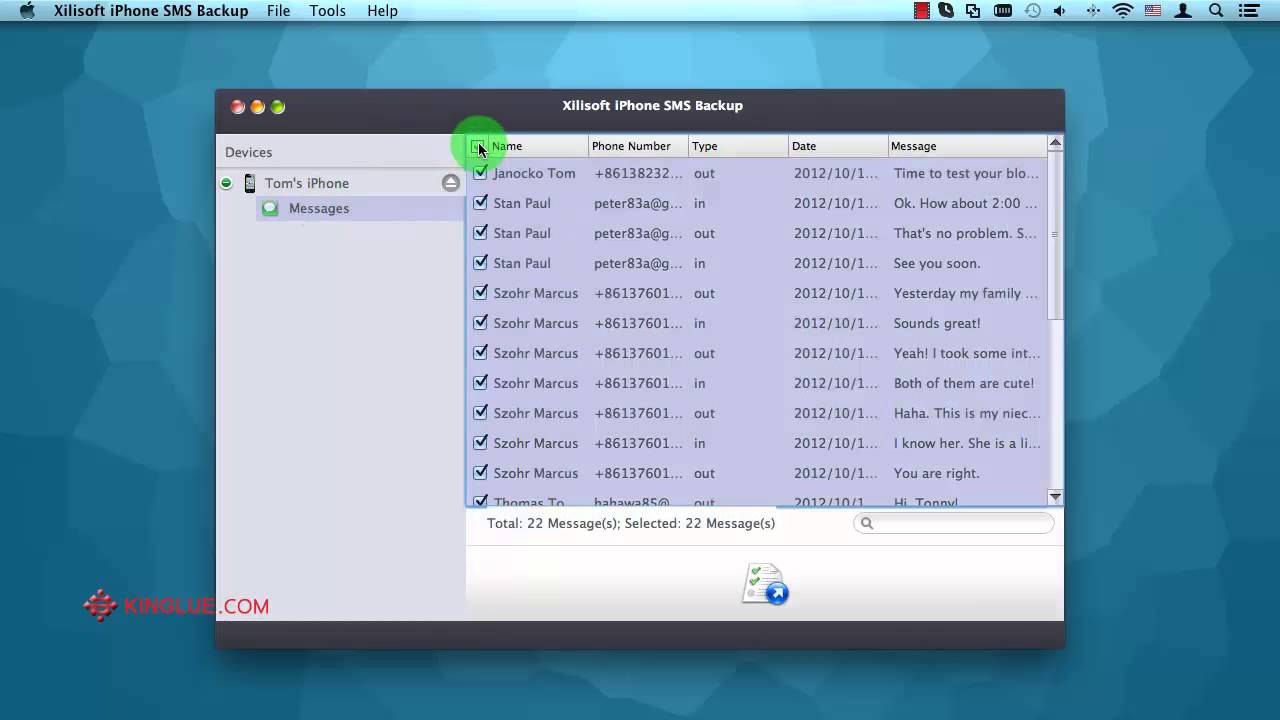Click the user account silhouette icon

pos(1184,11)
